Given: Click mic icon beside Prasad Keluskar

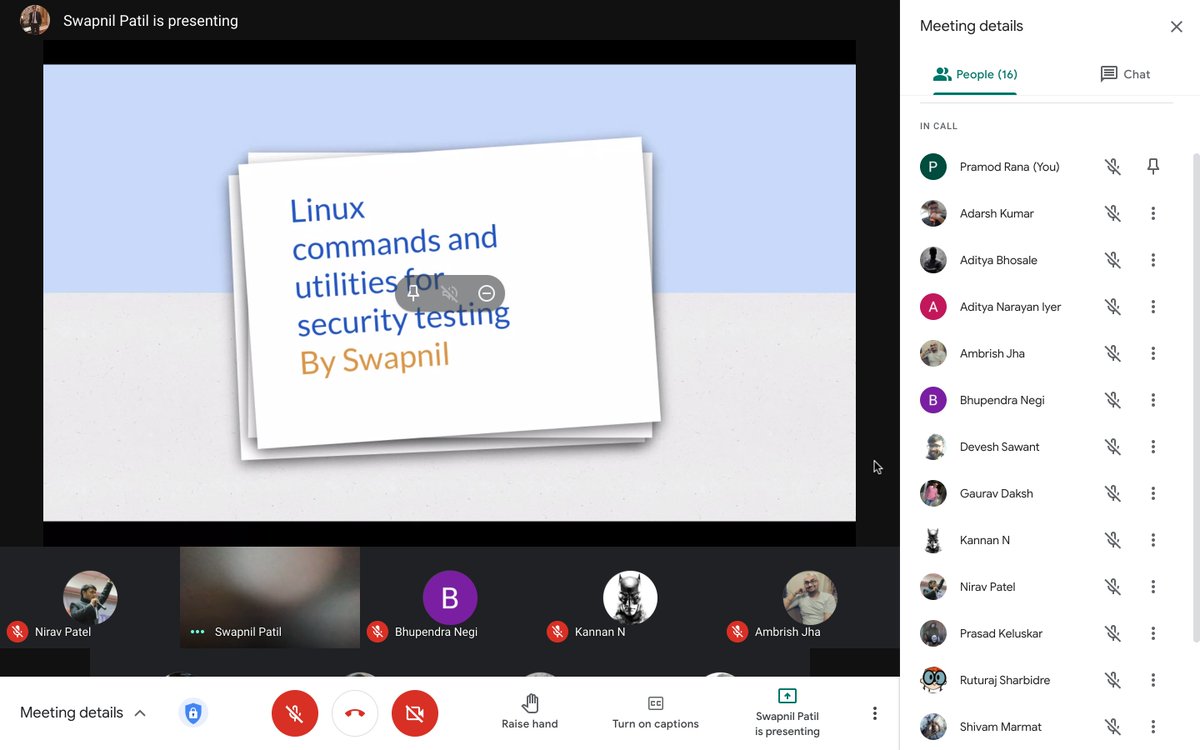Looking at the screenshot, I should coord(1112,633).
